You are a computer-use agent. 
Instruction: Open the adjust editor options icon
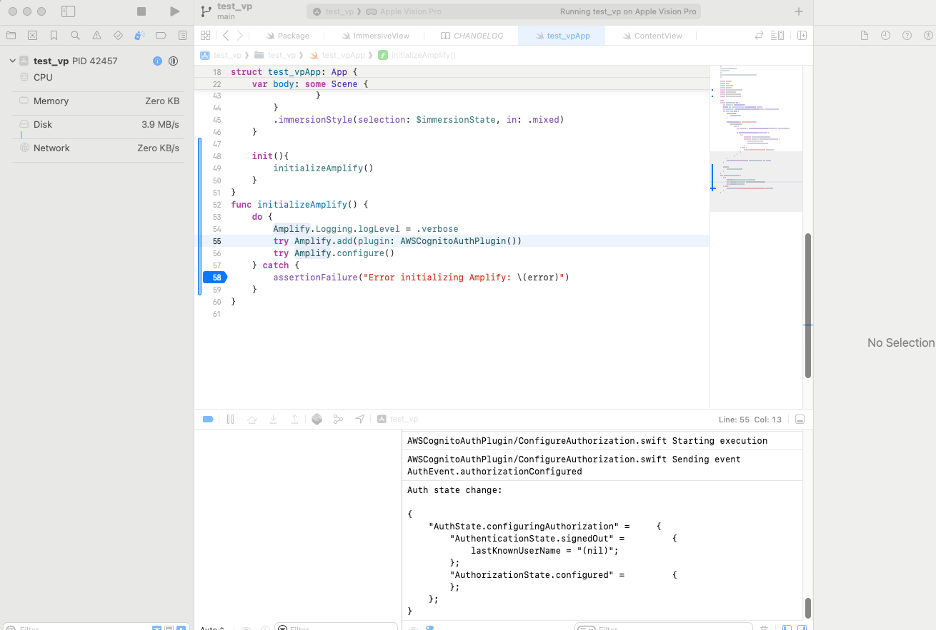coord(776,35)
